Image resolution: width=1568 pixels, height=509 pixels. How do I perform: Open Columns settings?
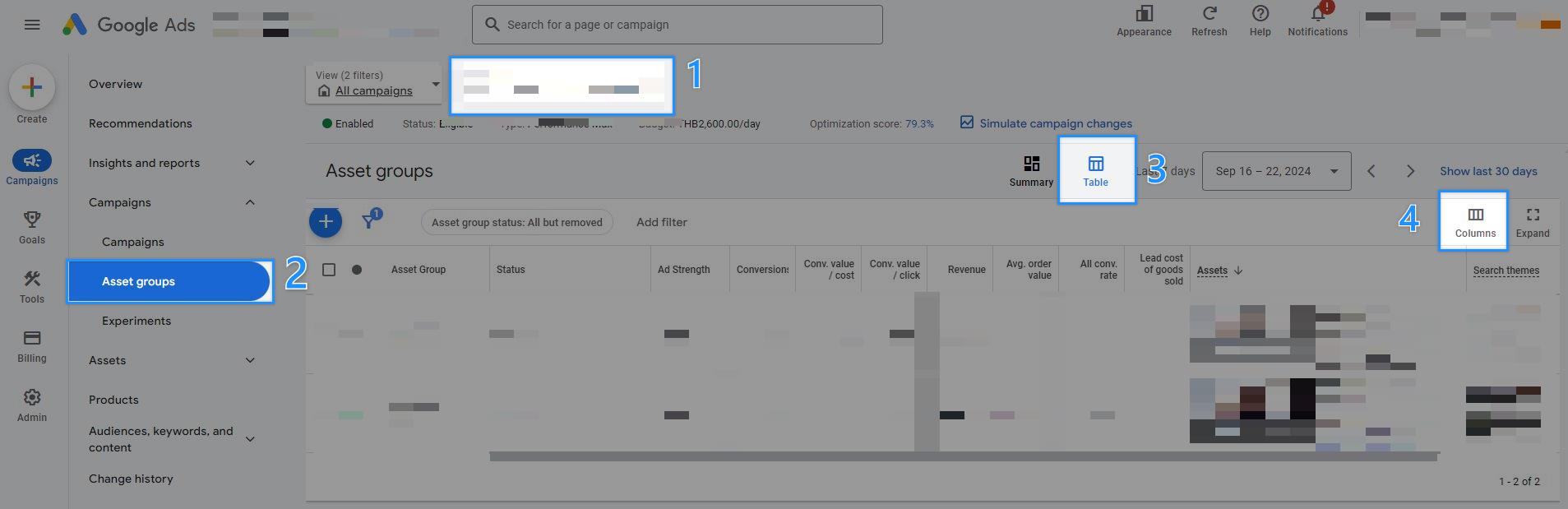click(x=1475, y=221)
